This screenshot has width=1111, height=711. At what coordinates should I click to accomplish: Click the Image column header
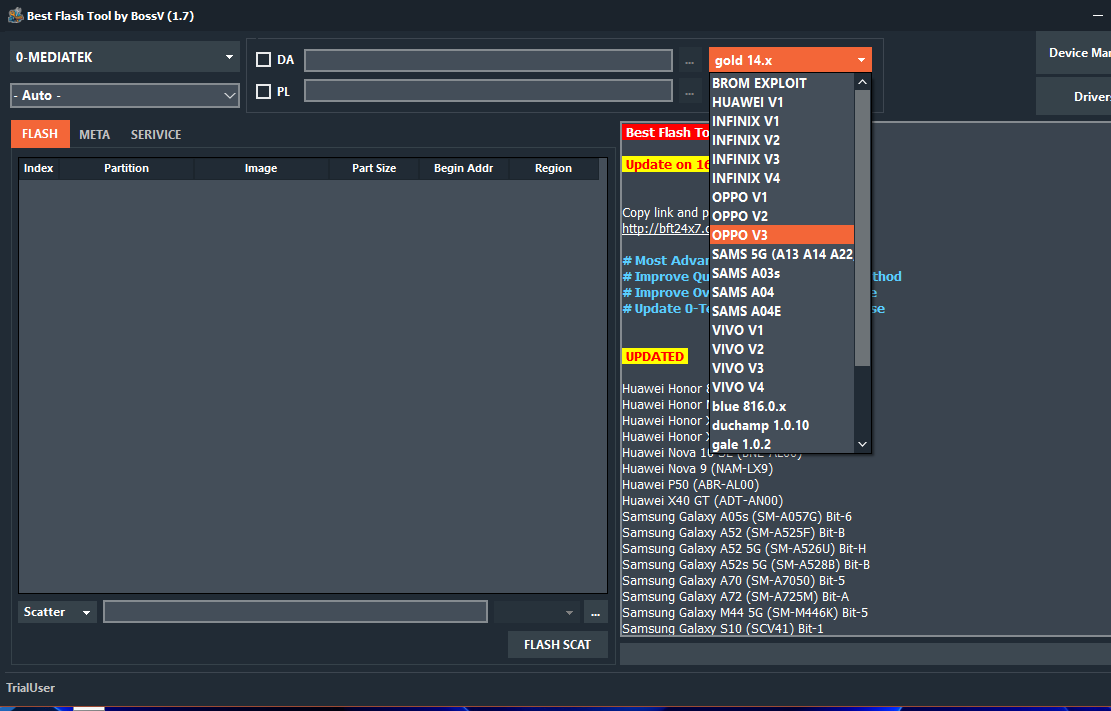coord(261,168)
